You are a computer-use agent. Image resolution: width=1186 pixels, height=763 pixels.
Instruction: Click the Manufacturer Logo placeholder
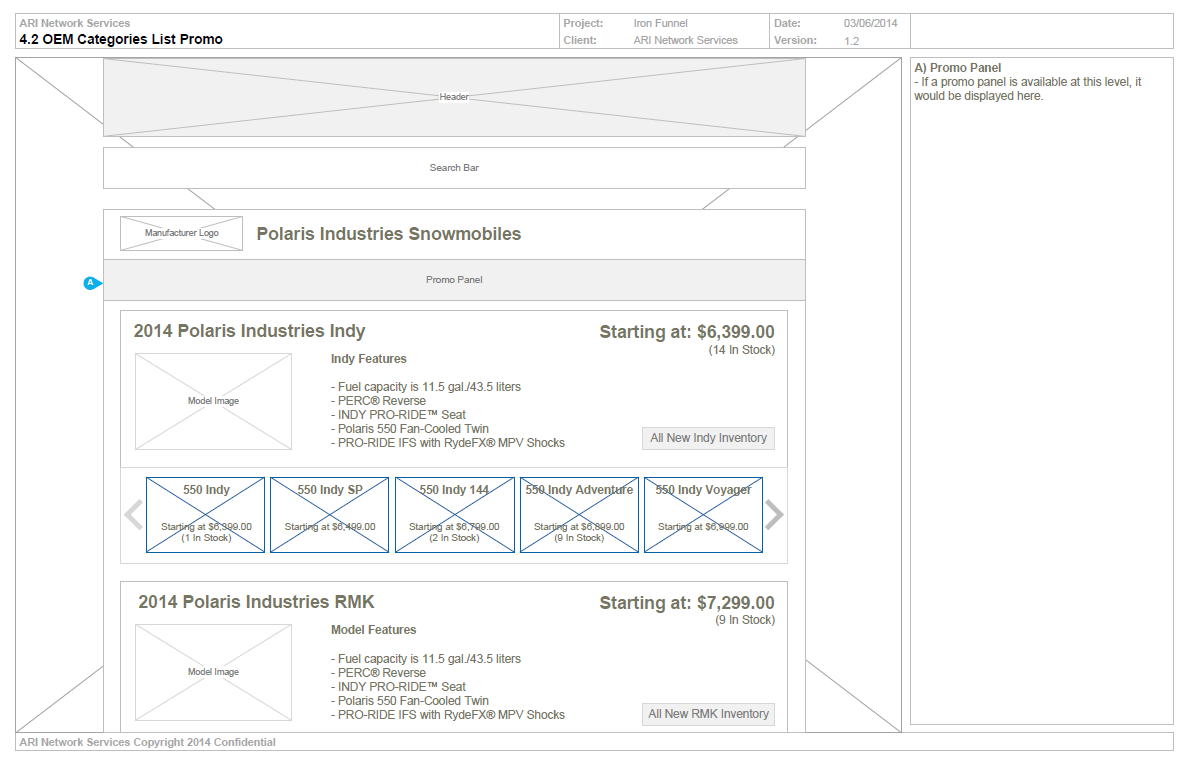click(182, 233)
